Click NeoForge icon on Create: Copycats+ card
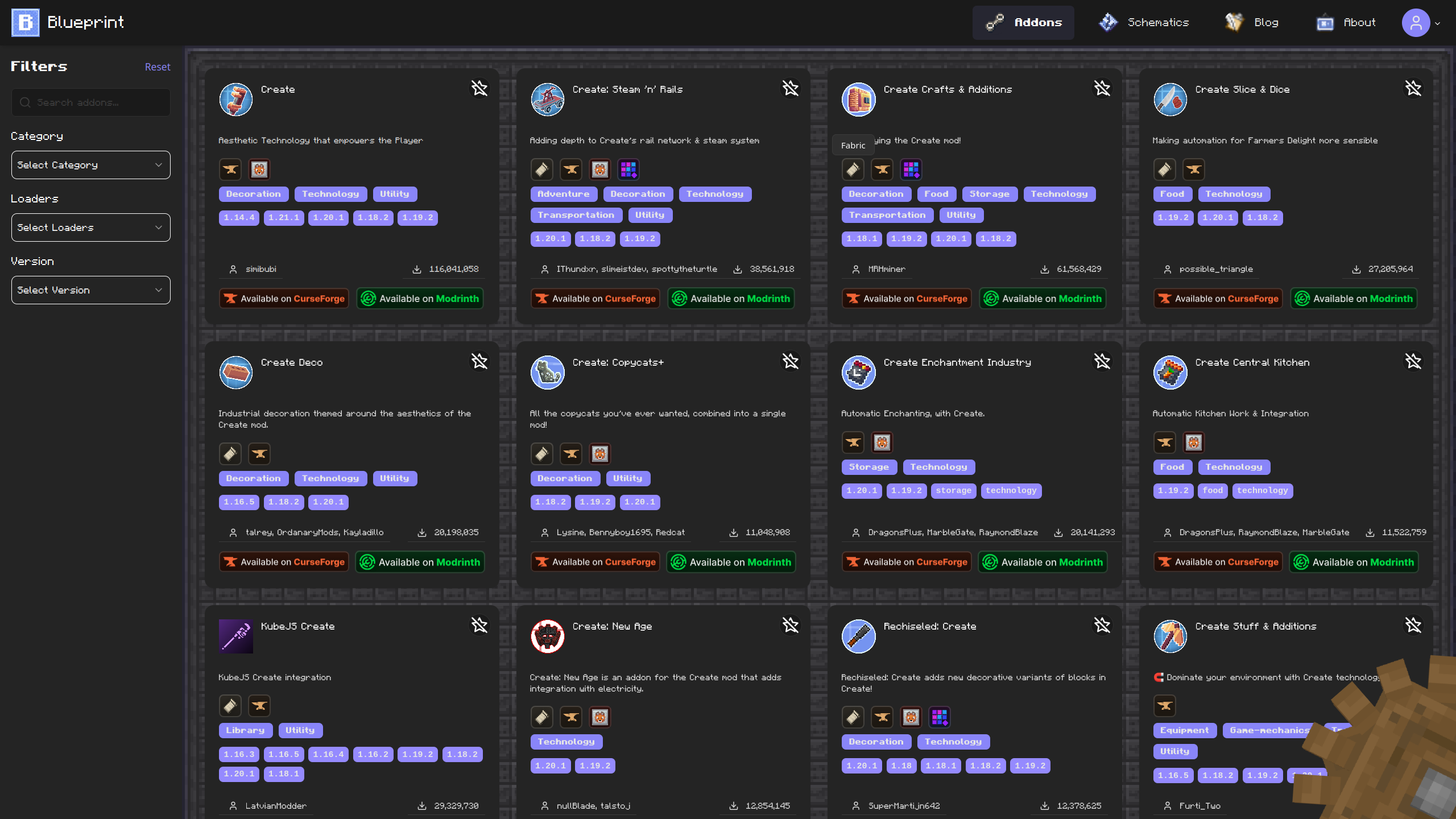Screen dimensions: 1456x819 [600, 454]
